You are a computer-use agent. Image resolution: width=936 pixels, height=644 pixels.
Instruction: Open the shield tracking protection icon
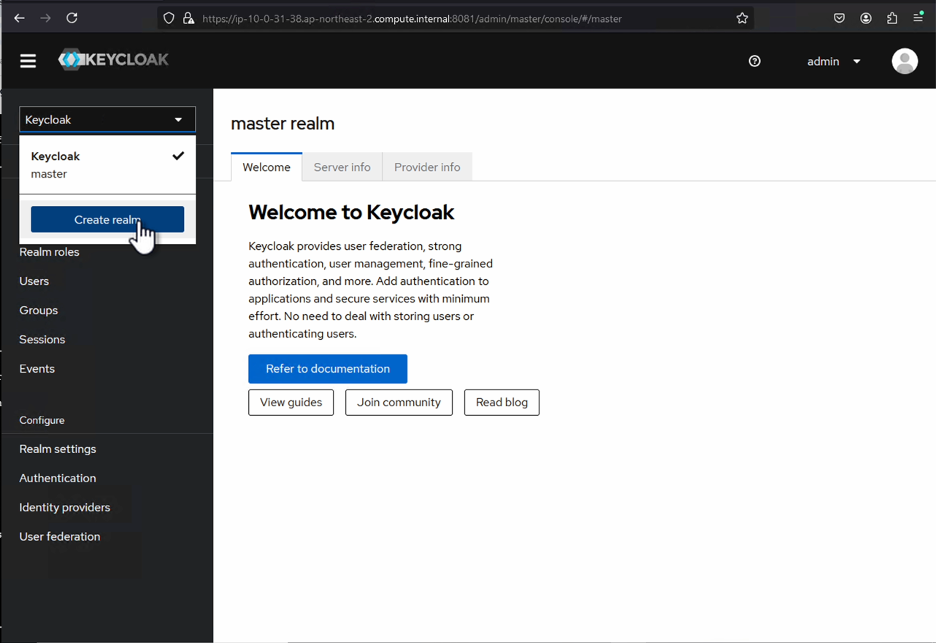169,19
